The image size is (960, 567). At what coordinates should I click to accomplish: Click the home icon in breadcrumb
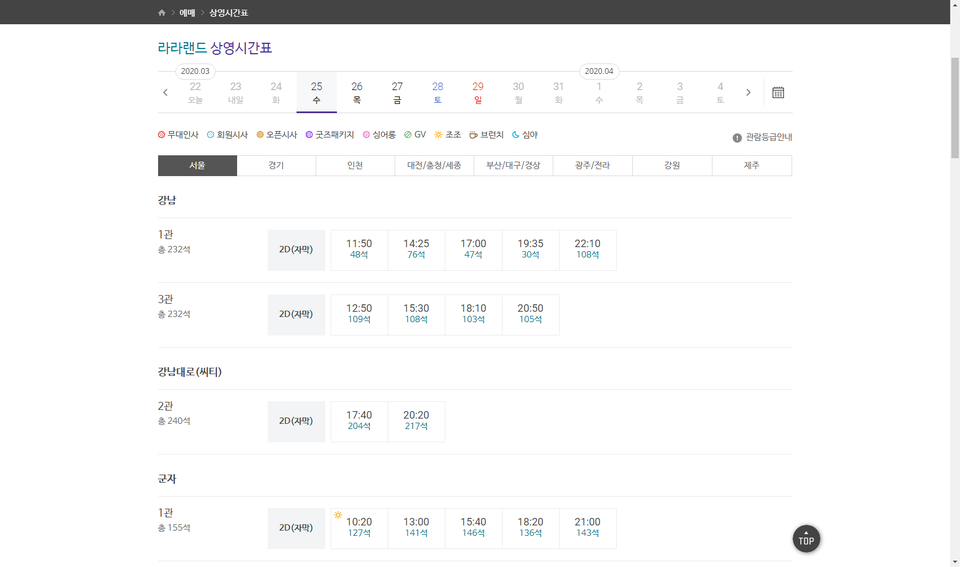tap(162, 12)
